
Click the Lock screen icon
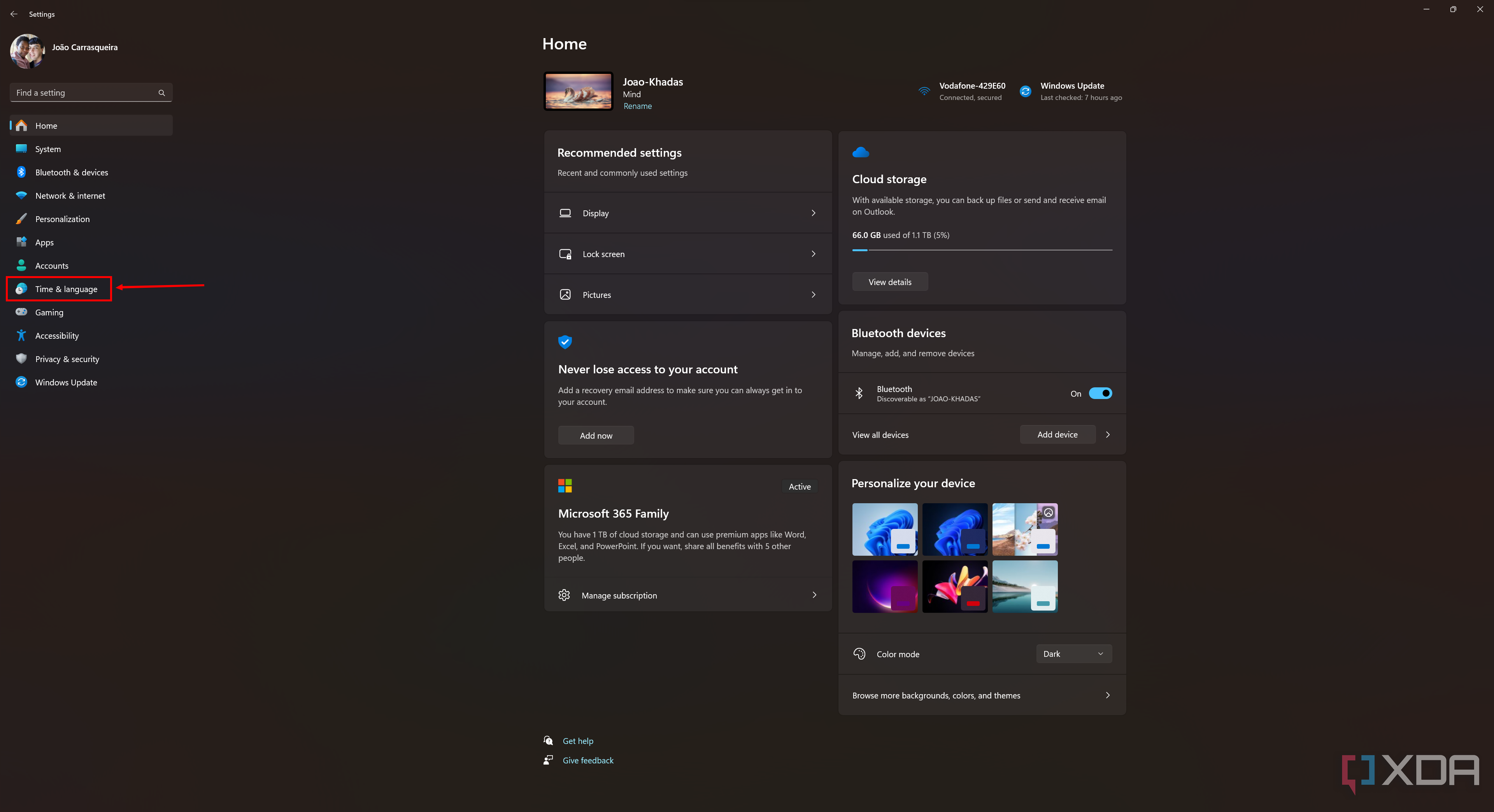coord(565,254)
